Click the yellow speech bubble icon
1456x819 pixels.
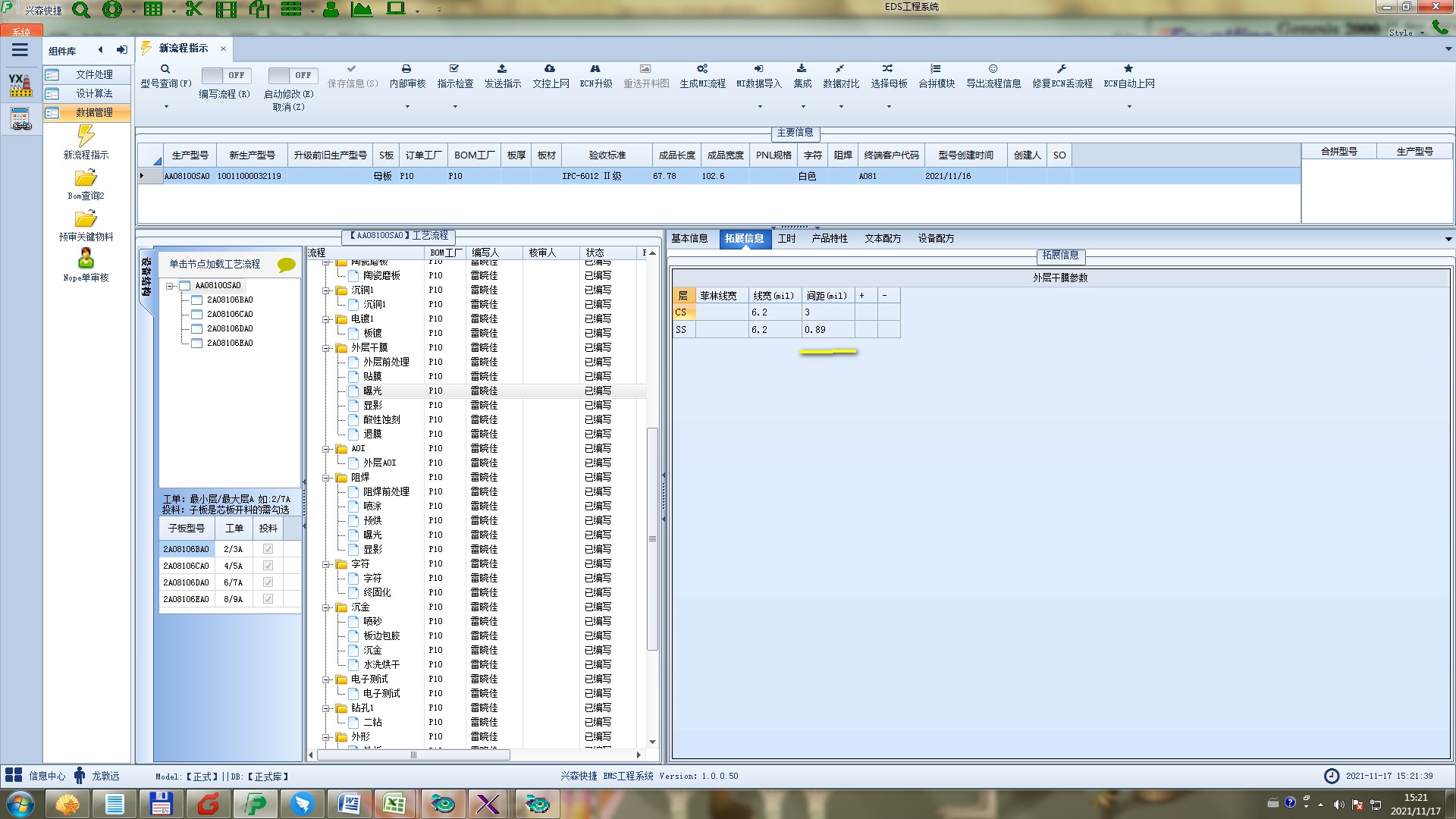tap(286, 265)
